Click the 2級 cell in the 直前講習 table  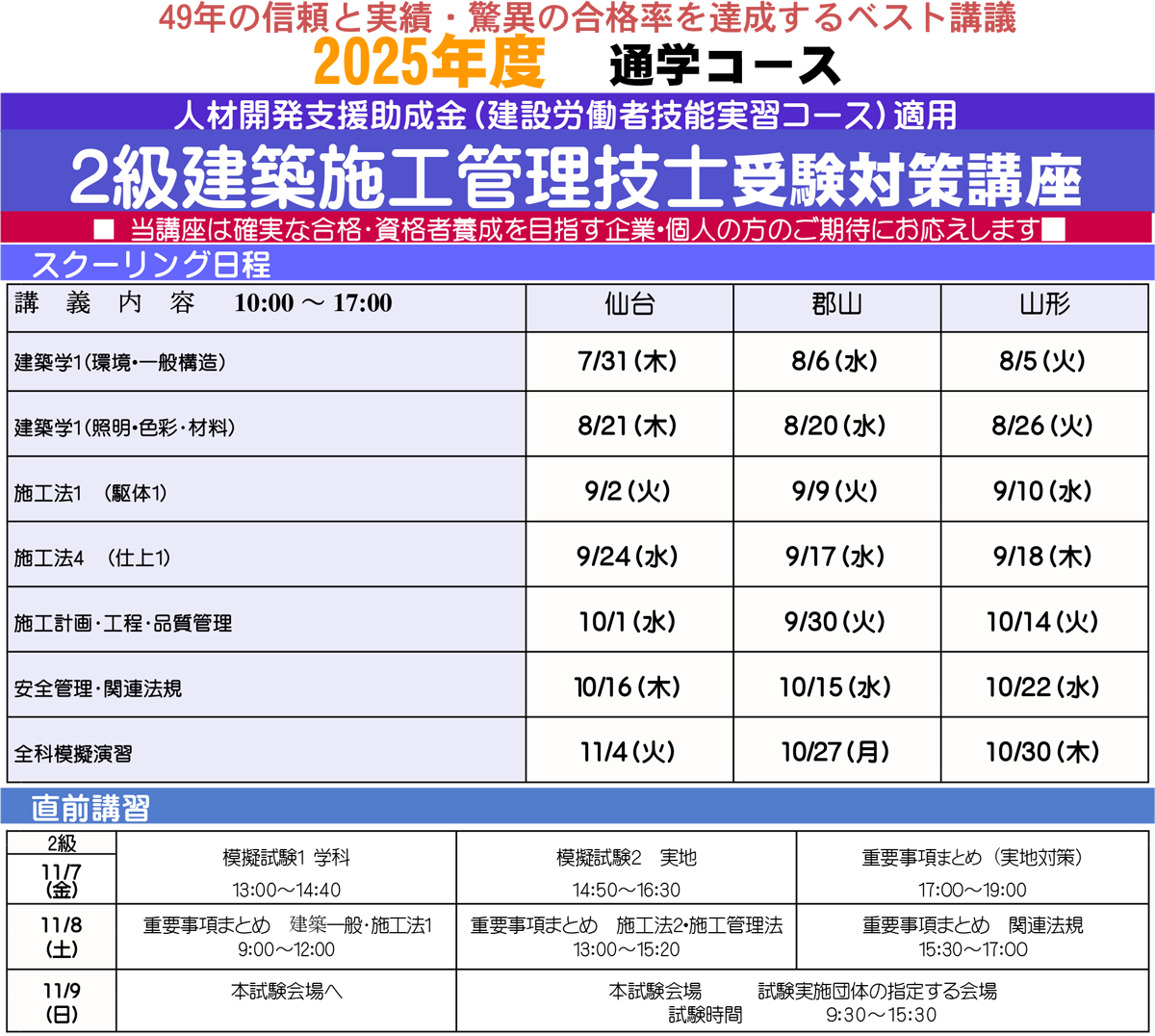tap(62, 843)
